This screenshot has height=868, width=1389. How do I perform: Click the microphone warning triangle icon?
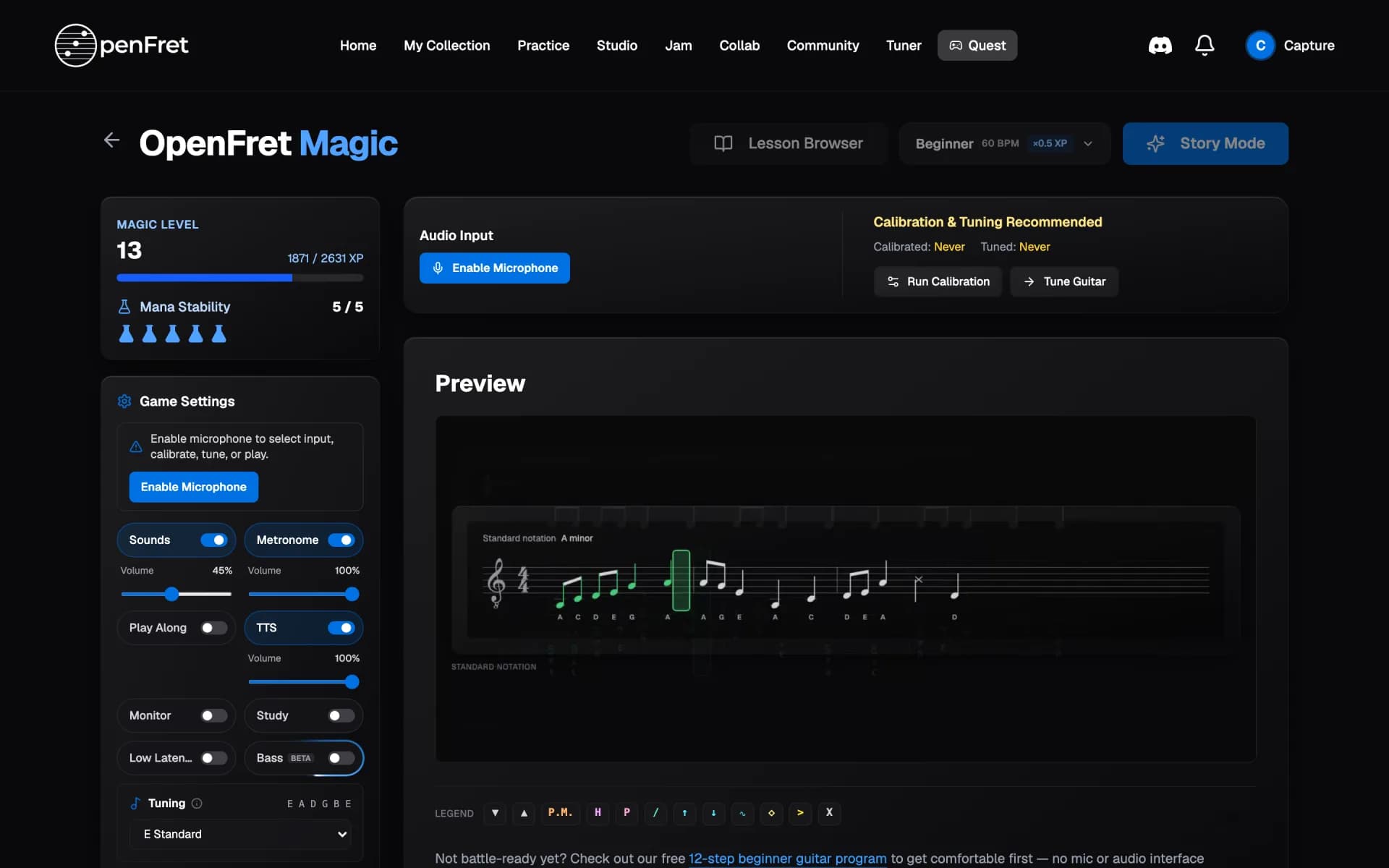(x=135, y=446)
